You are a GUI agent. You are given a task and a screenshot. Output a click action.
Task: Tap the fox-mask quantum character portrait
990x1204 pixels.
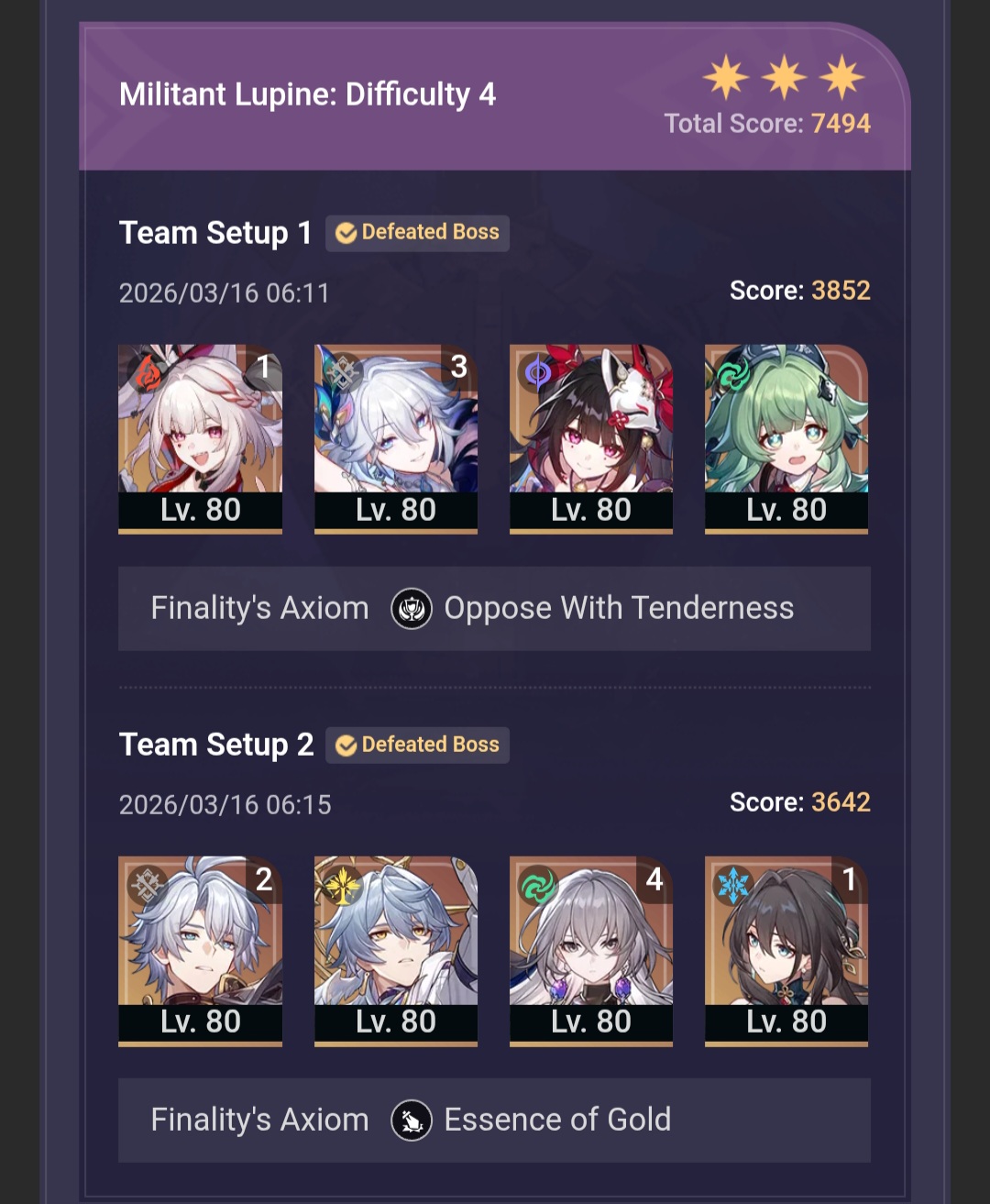coord(591,438)
